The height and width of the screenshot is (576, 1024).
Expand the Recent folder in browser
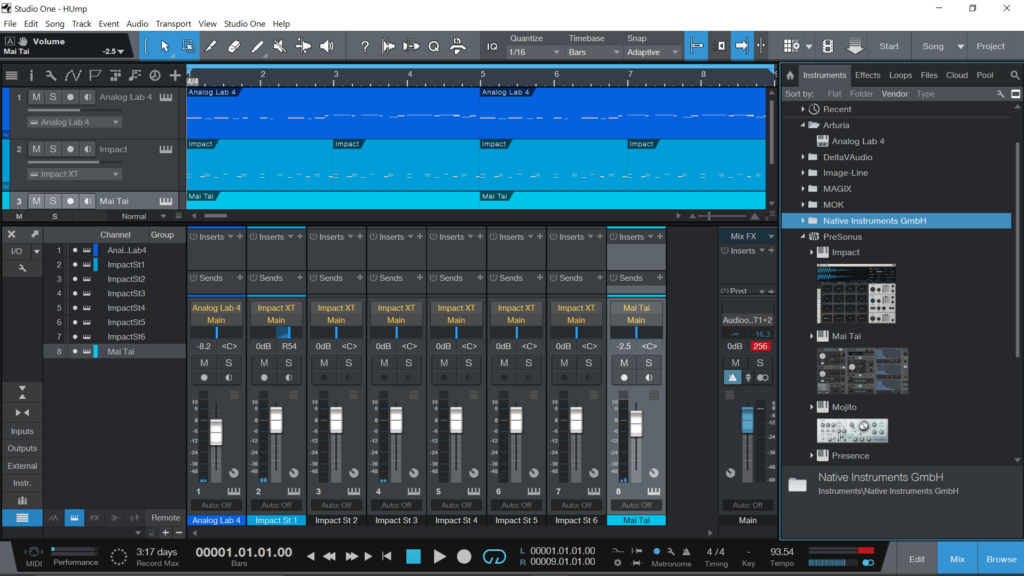coord(803,109)
